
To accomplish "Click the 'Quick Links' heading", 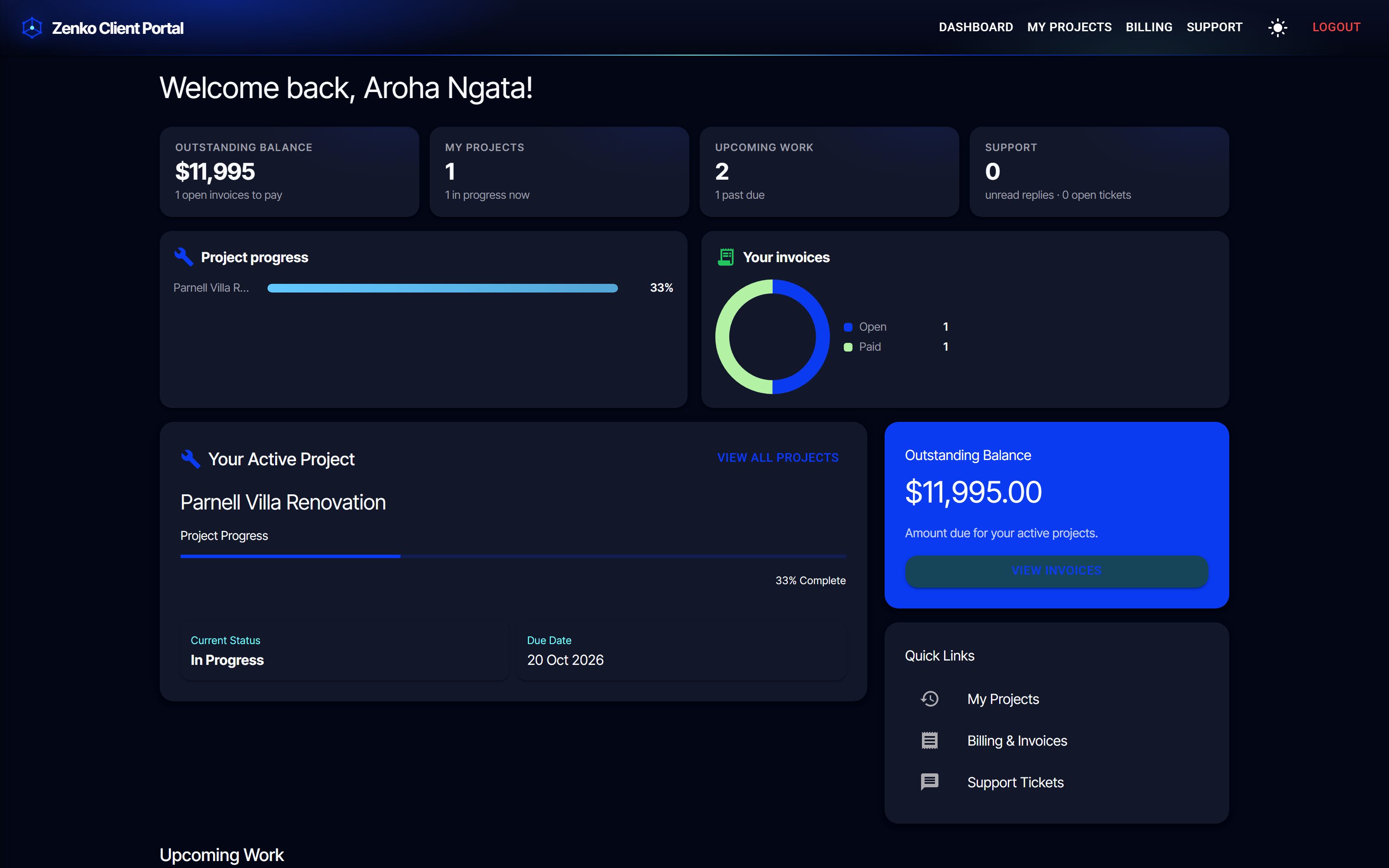I will click(x=940, y=656).
